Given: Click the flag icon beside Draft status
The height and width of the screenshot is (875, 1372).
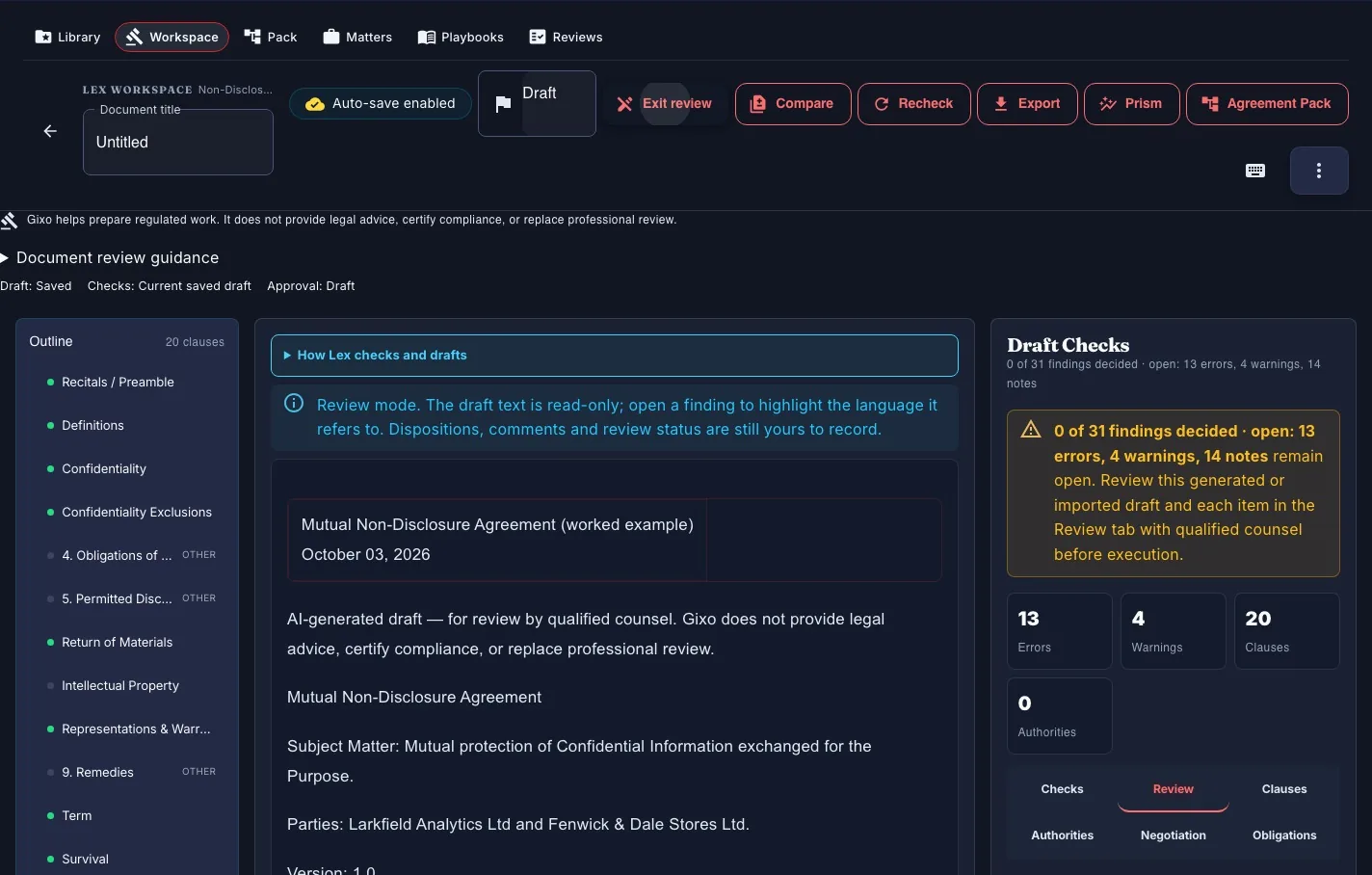Looking at the screenshot, I should [x=503, y=104].
